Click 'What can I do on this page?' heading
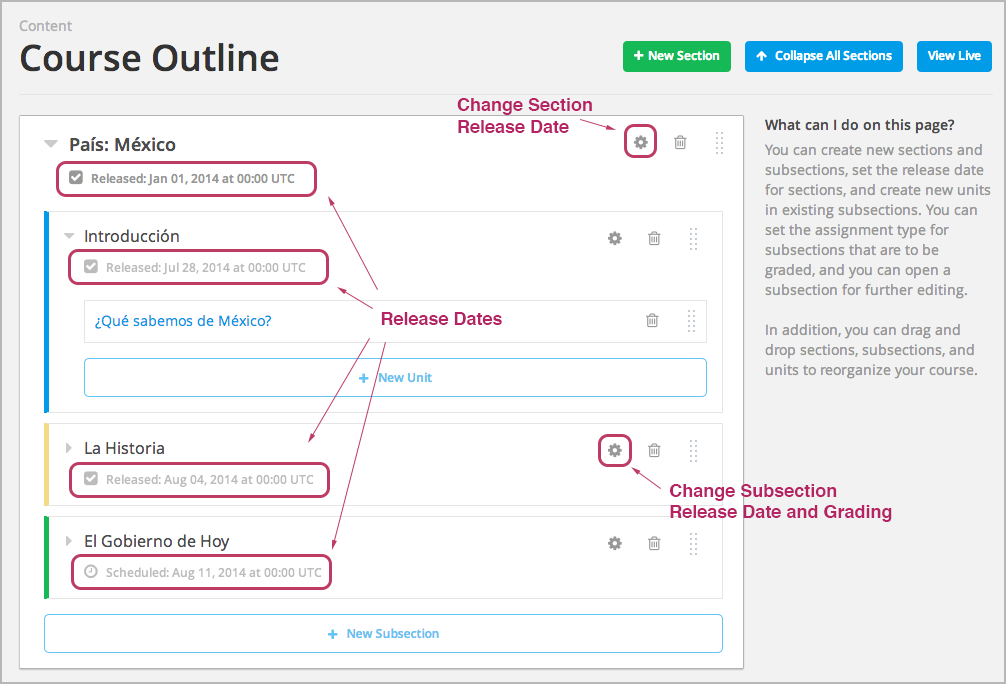Viewport: 1006px width, 684px height. [x=859, y=125]
